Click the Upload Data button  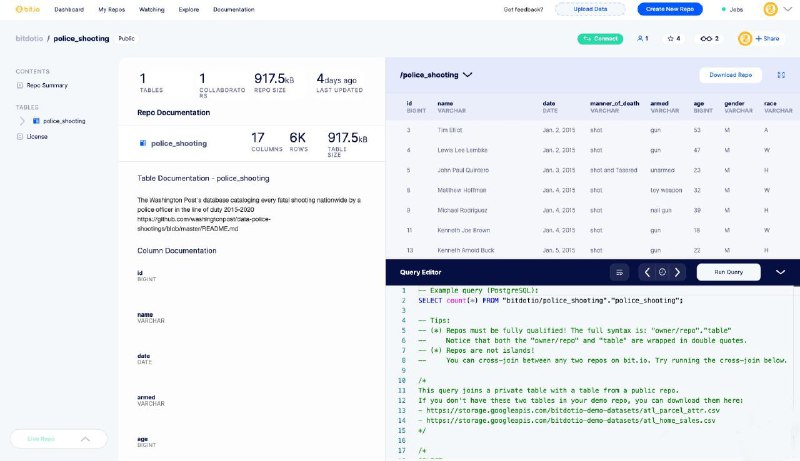click(x=590, y=9)
